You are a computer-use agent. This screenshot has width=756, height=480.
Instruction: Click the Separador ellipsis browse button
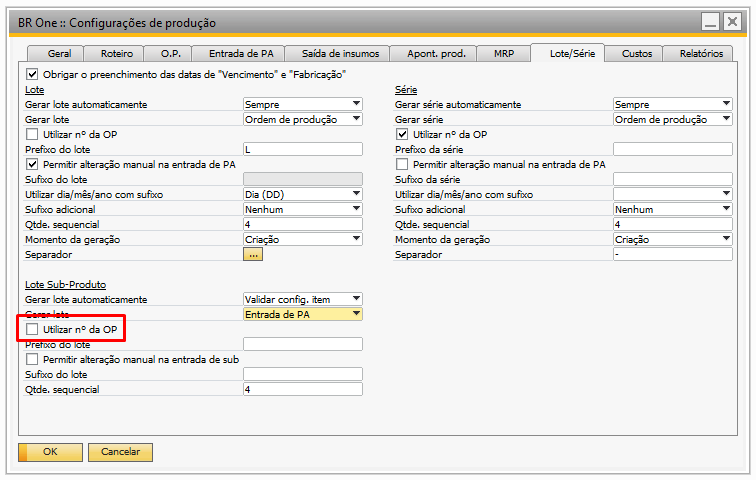(253, 255)
